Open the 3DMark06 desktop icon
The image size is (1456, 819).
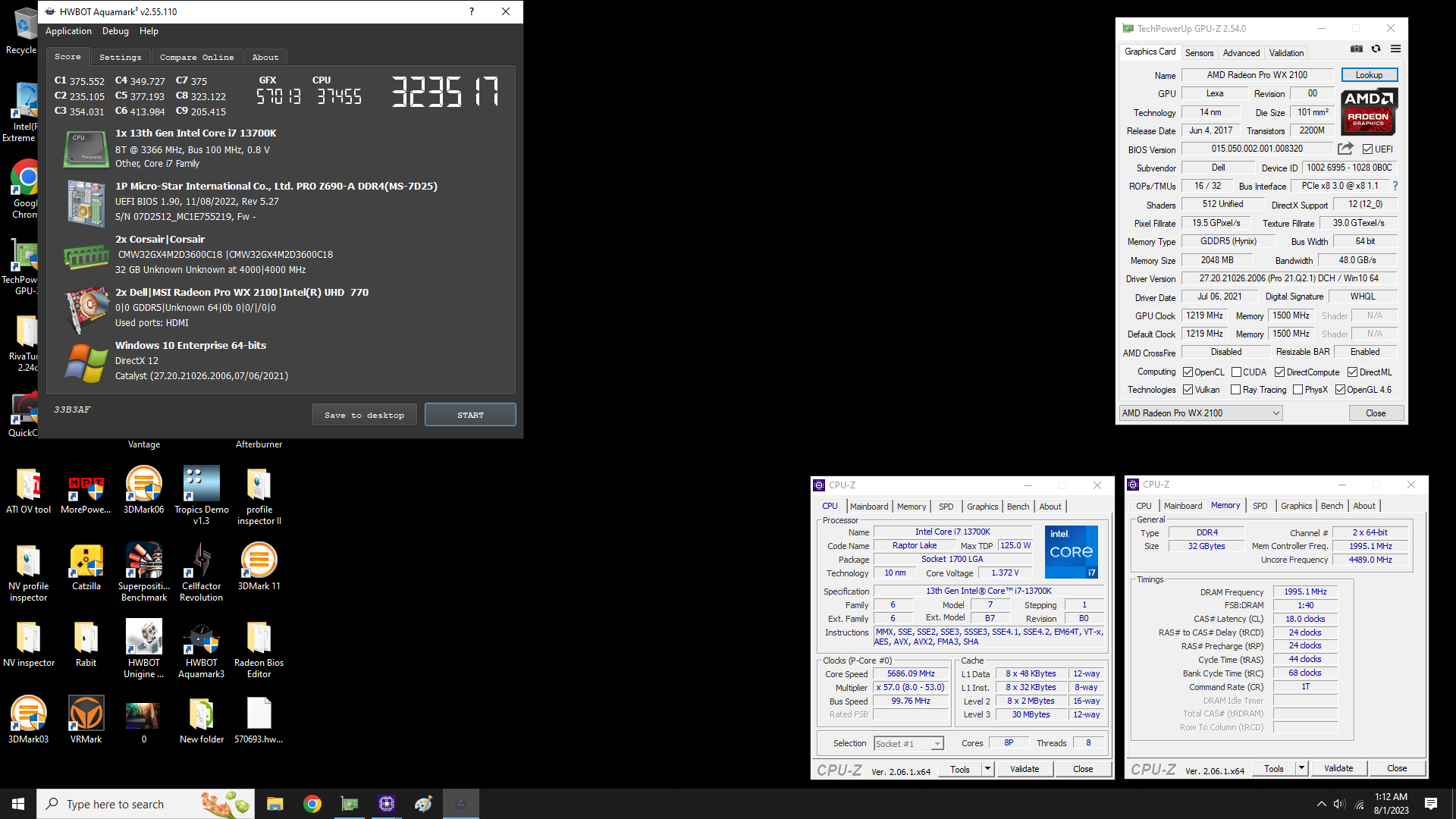point(144,490)
